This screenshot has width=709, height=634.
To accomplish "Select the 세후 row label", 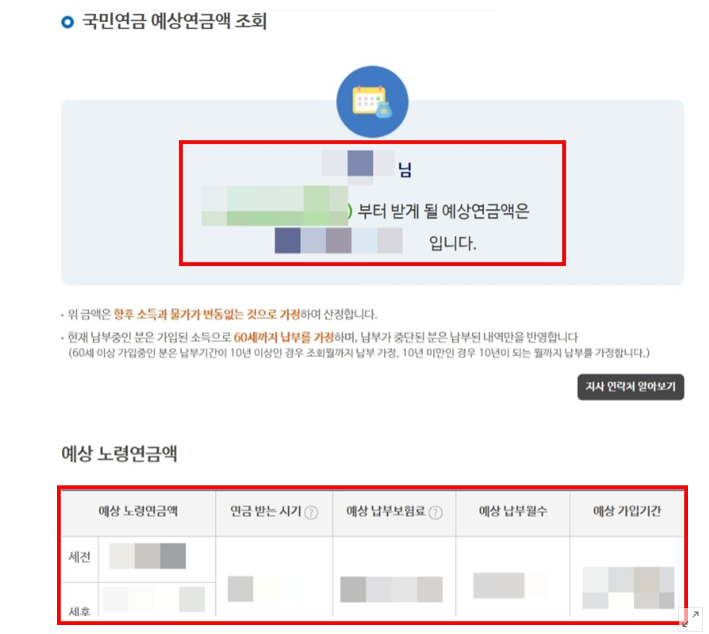I will pyautogui.click(x=80, y=611).
